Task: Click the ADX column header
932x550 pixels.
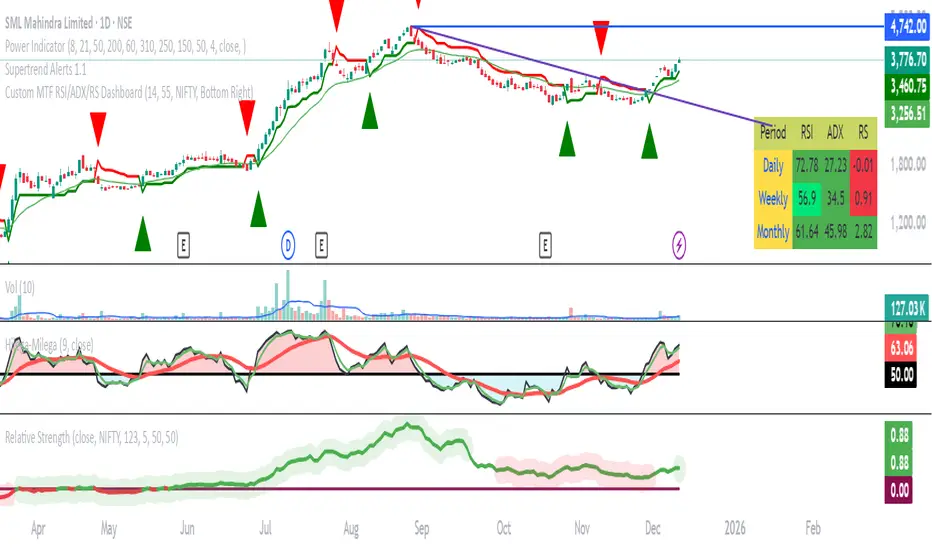Action: (835, 133)
